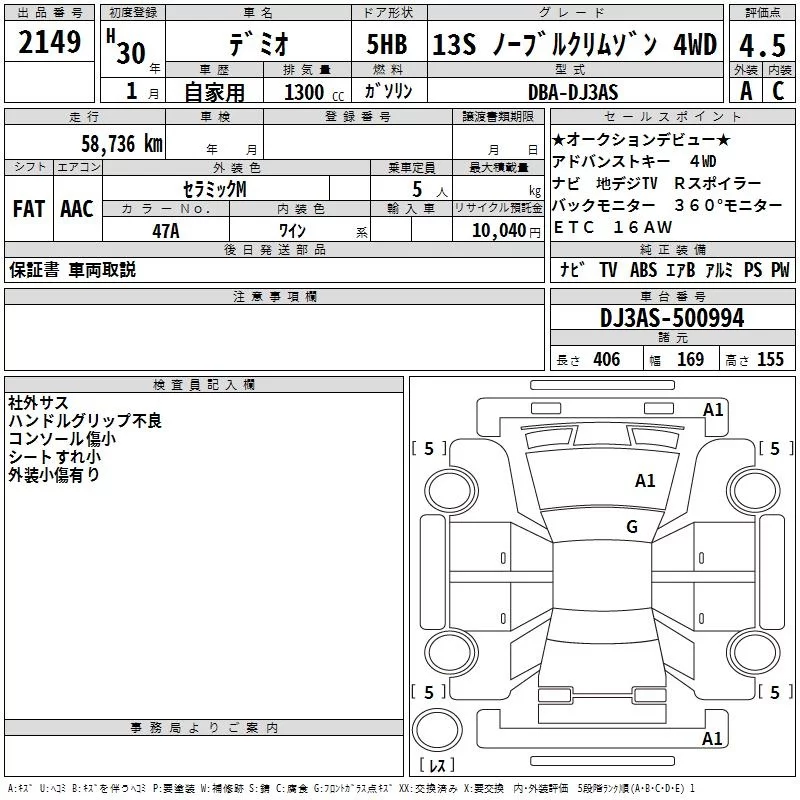Click the rear left wheel circle in diagram
Screen dimensions: 800x800
[x=451, y=653]
